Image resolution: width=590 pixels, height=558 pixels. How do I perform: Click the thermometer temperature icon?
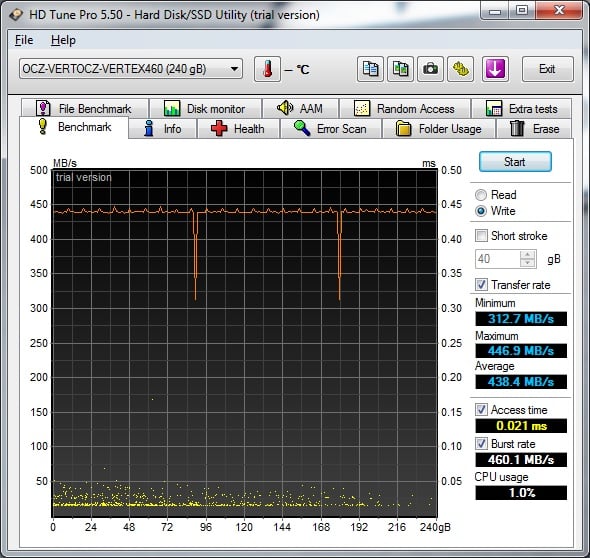pyautogui.click(x=267, y=69)
